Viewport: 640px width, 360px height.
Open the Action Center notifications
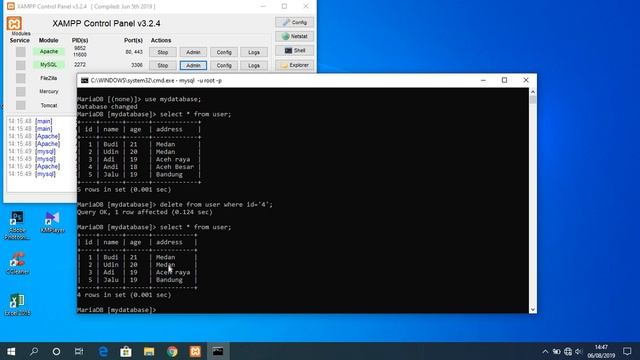click(627, 351)
